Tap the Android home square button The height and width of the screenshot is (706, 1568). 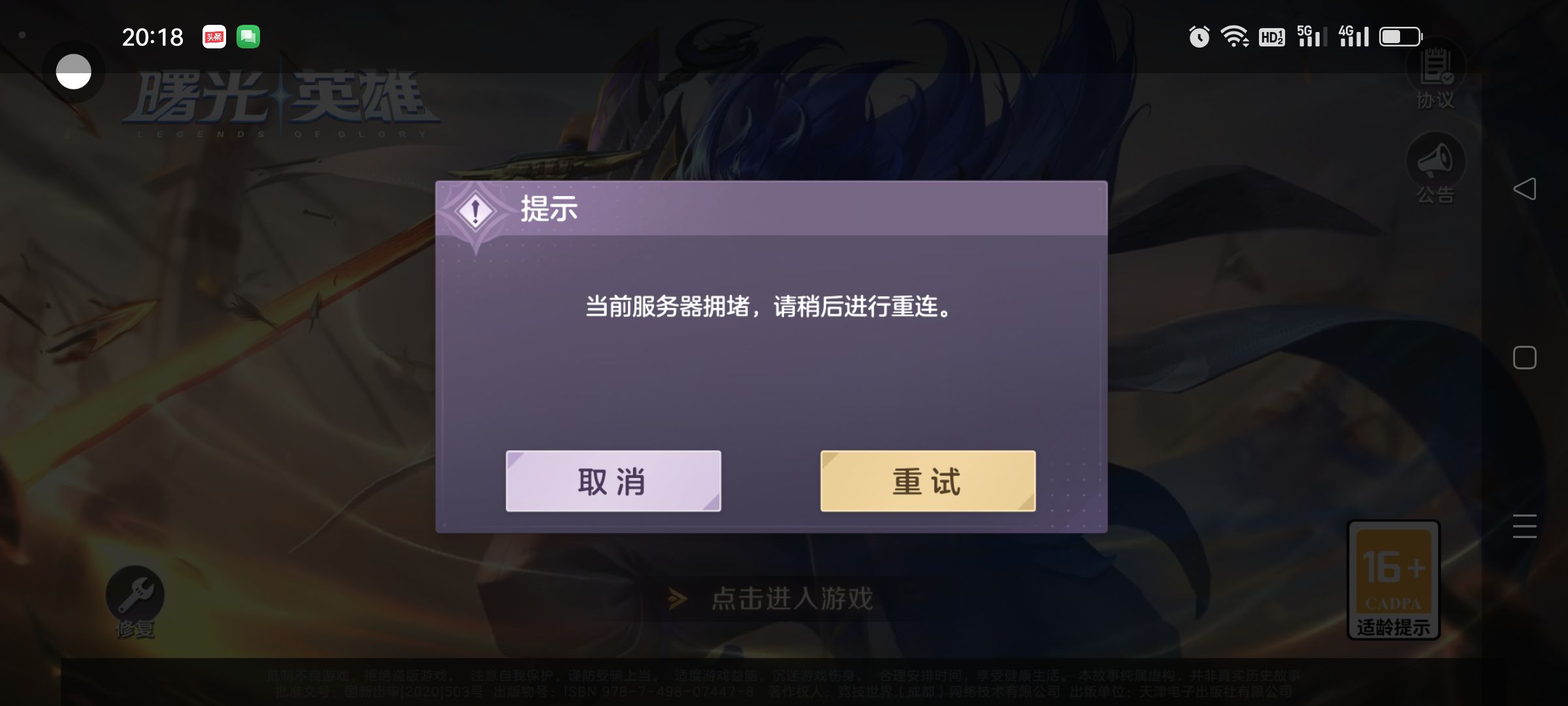click(1524, 358)
